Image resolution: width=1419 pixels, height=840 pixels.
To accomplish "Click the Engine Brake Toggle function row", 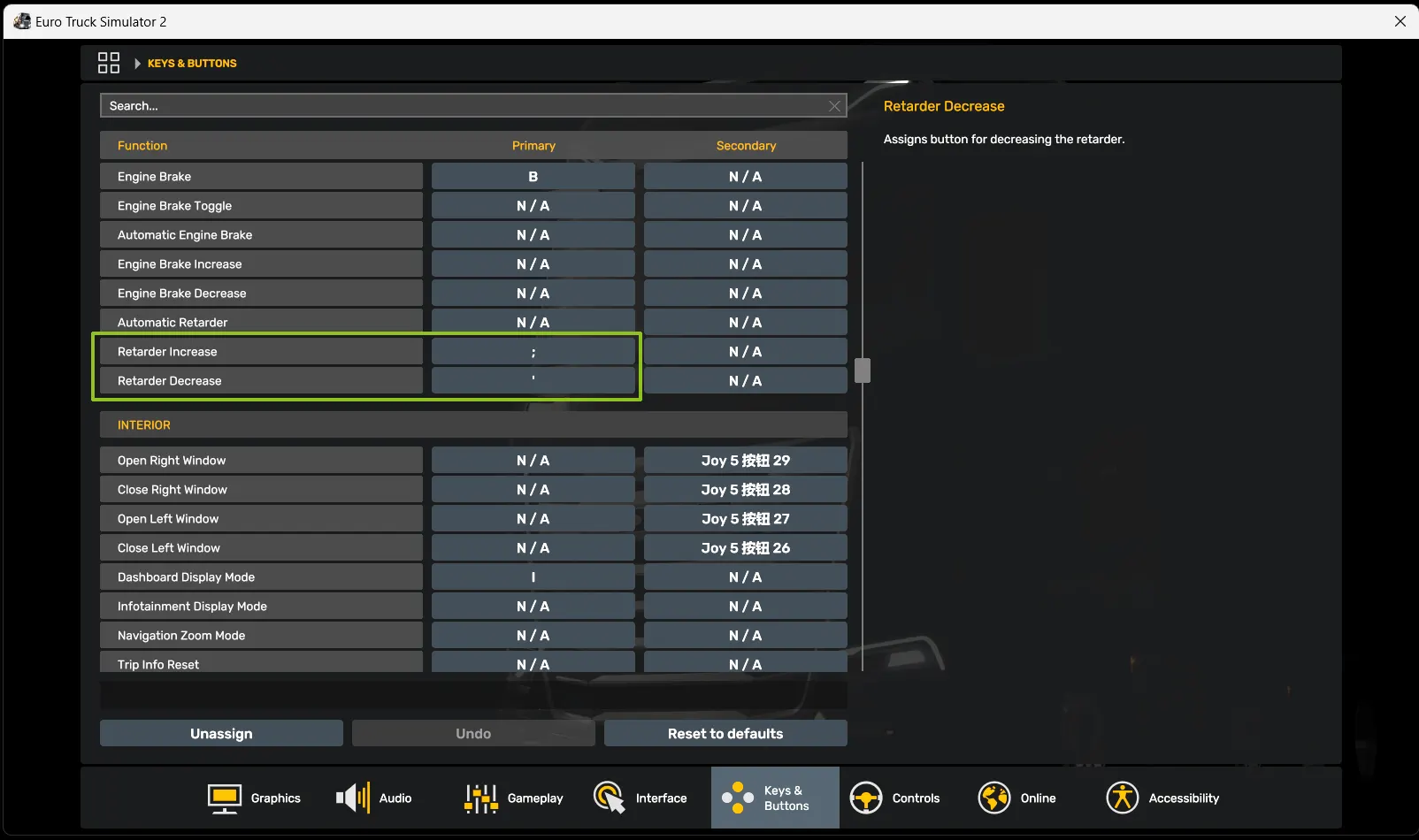I will pos(261,205).
